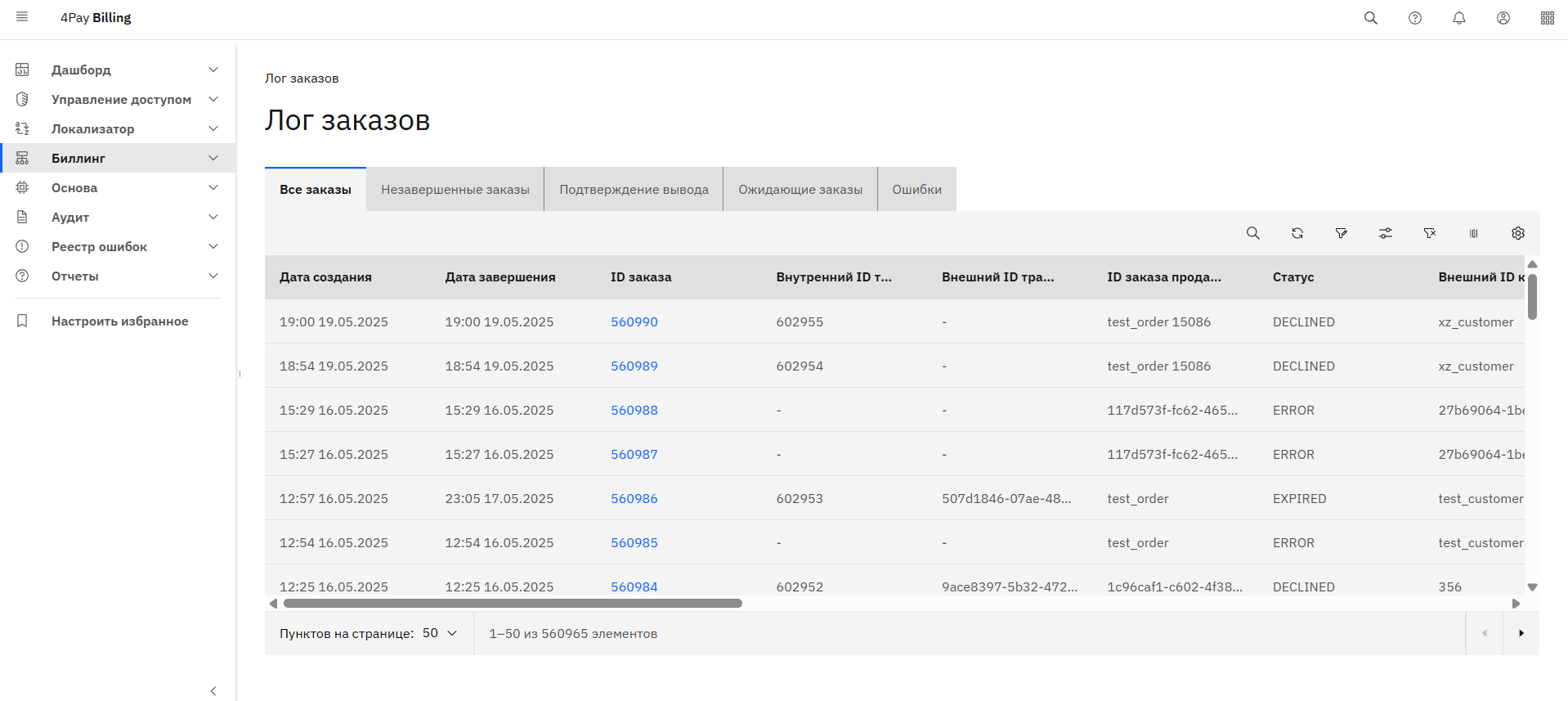Click the table search magnifier icon
The width and height of the screenshot is (1568, 701).
(x=1252, y=233)
